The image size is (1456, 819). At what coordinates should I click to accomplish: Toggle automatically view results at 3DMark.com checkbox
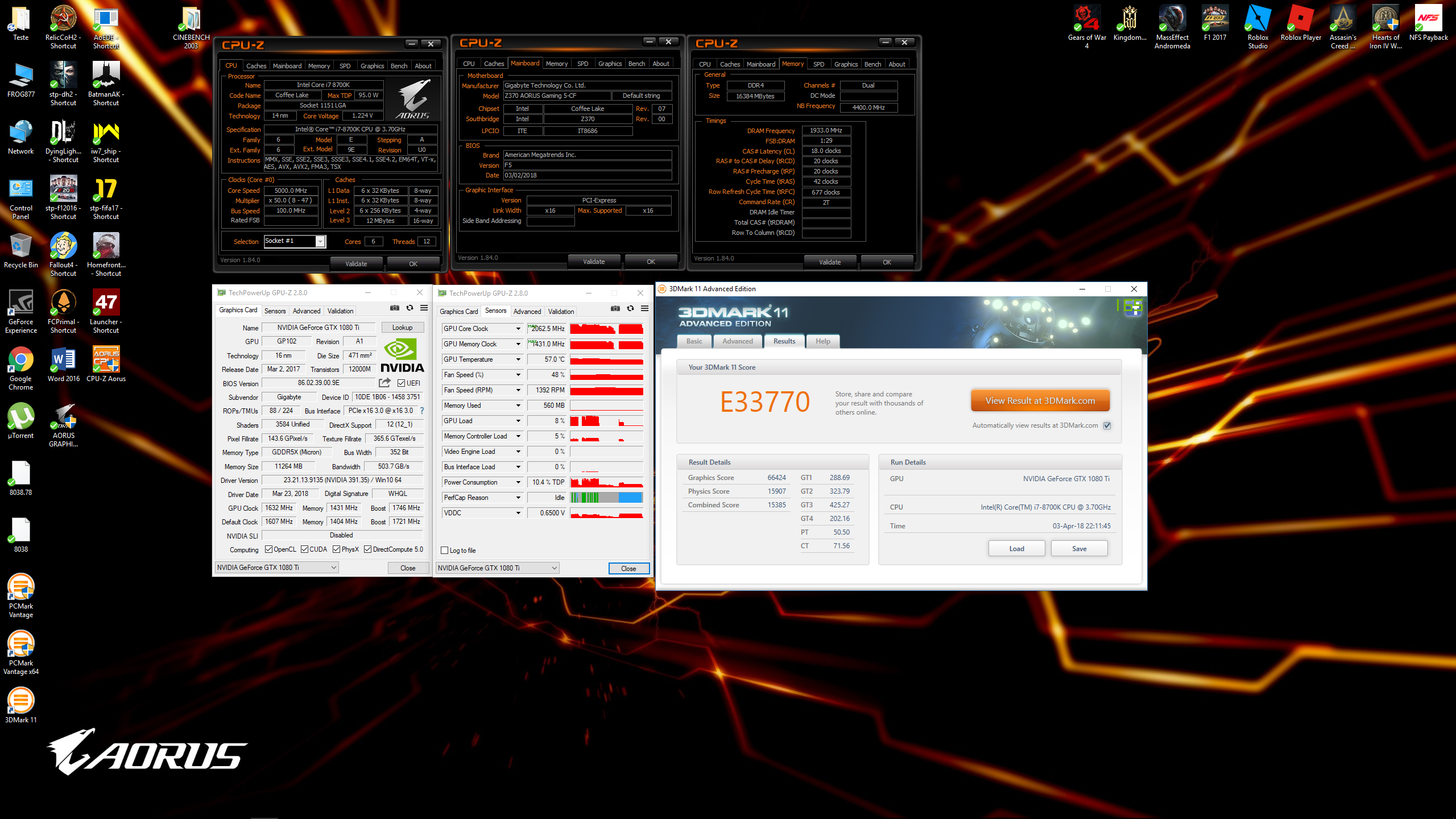[x=1107, y=425]
